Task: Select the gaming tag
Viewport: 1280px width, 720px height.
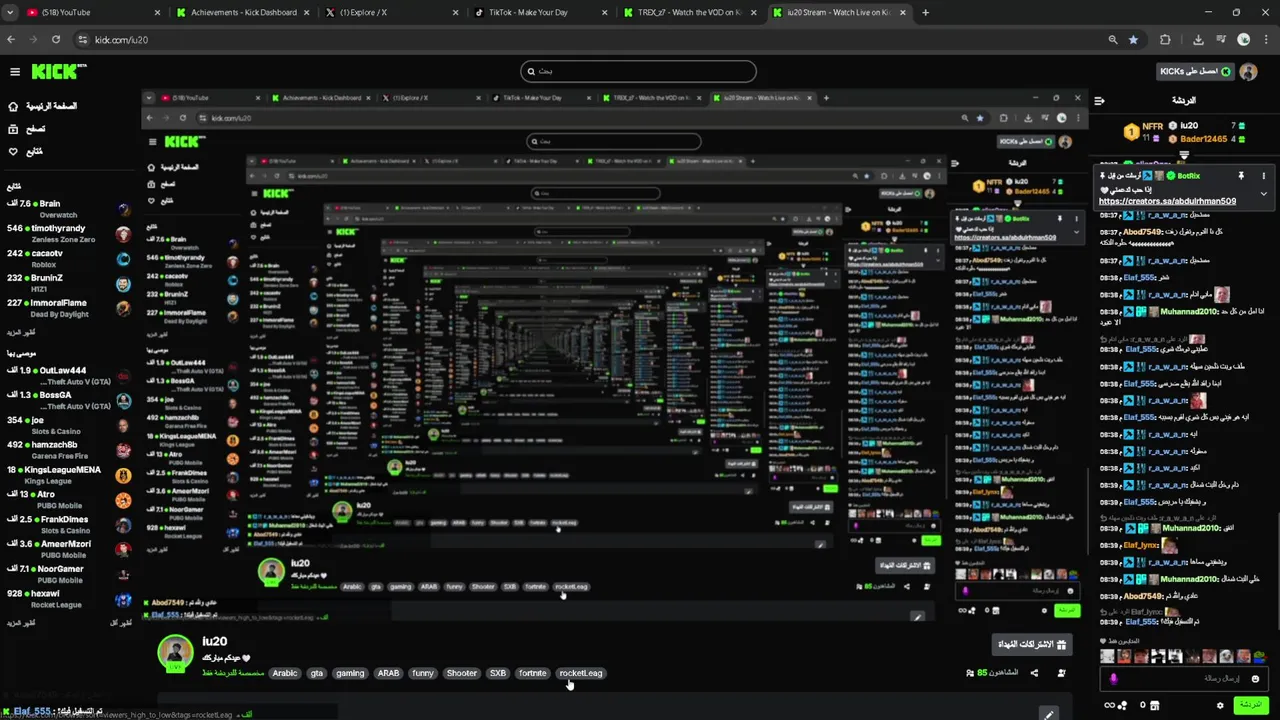Action: (350, 673)
